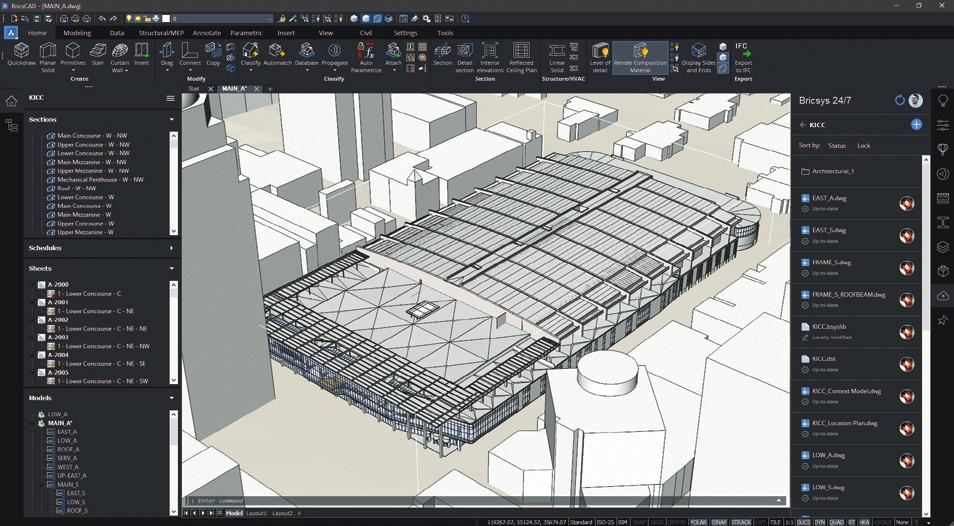Open the settings sliders icon on right sidebar
The width and height of the screenshot is (954, 526).
942,125
